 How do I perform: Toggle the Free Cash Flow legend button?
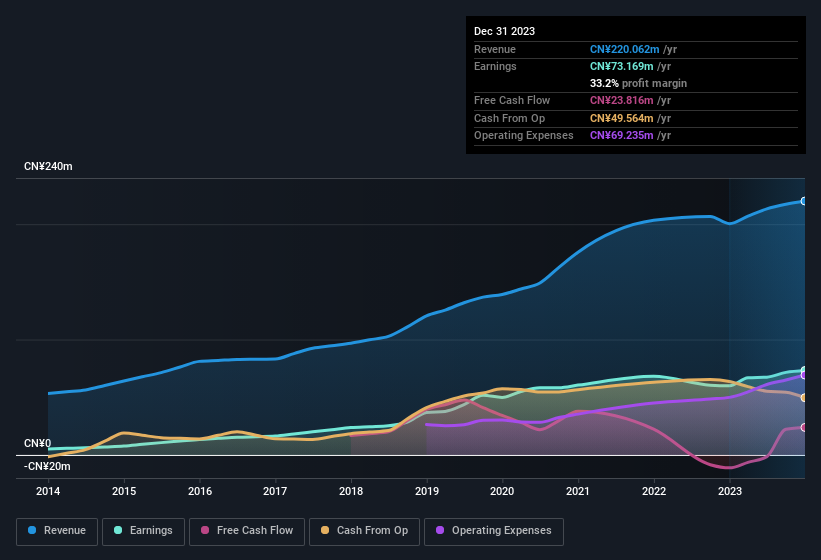coord(247,531)
